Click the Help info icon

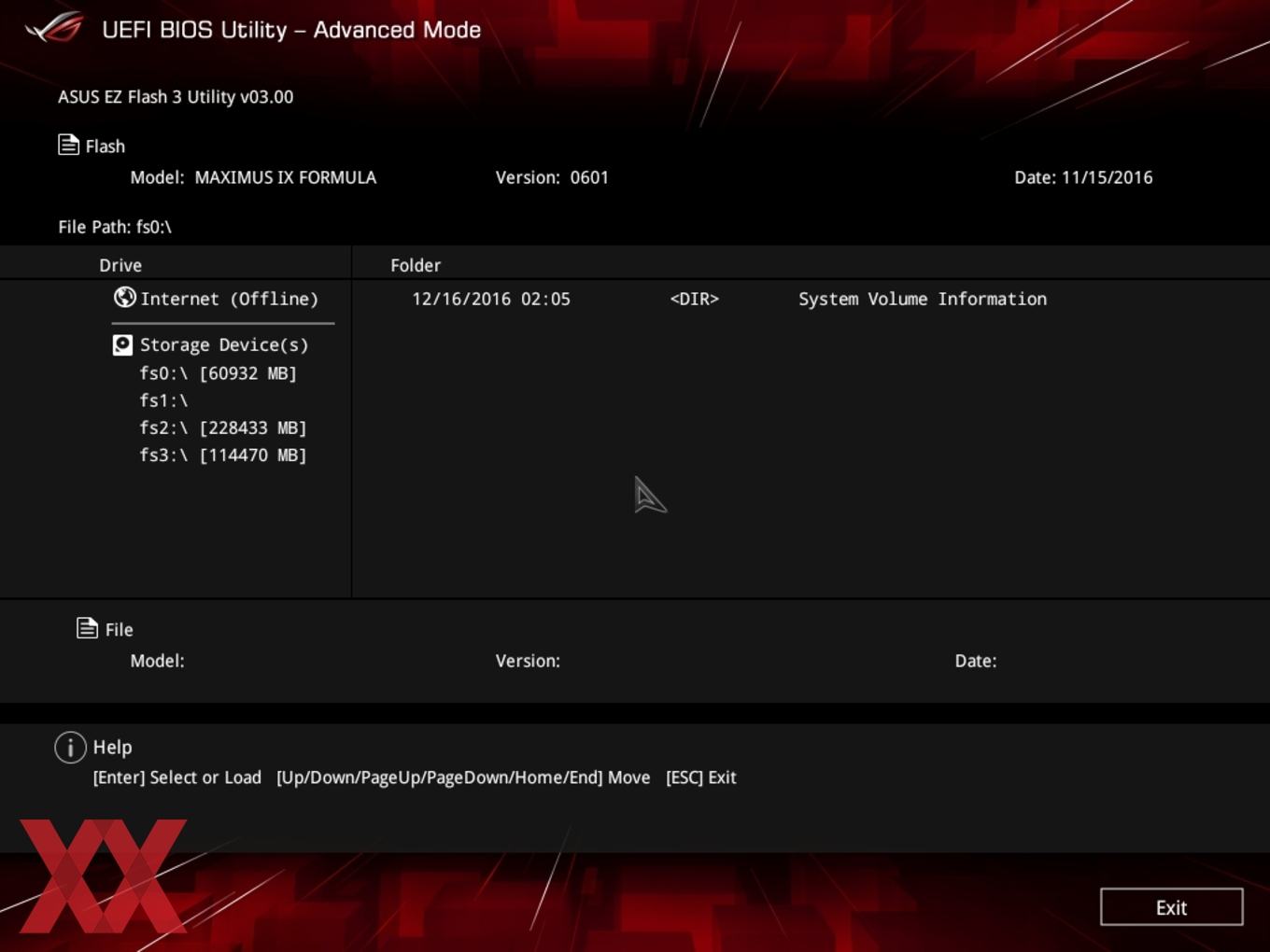click(70, 747)
